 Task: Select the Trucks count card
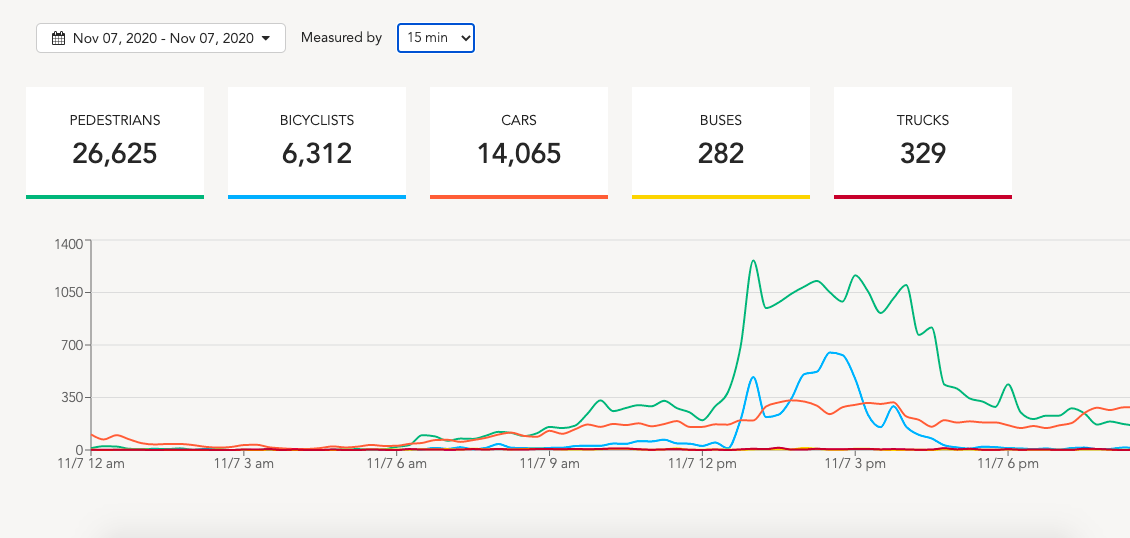point(923,140)
